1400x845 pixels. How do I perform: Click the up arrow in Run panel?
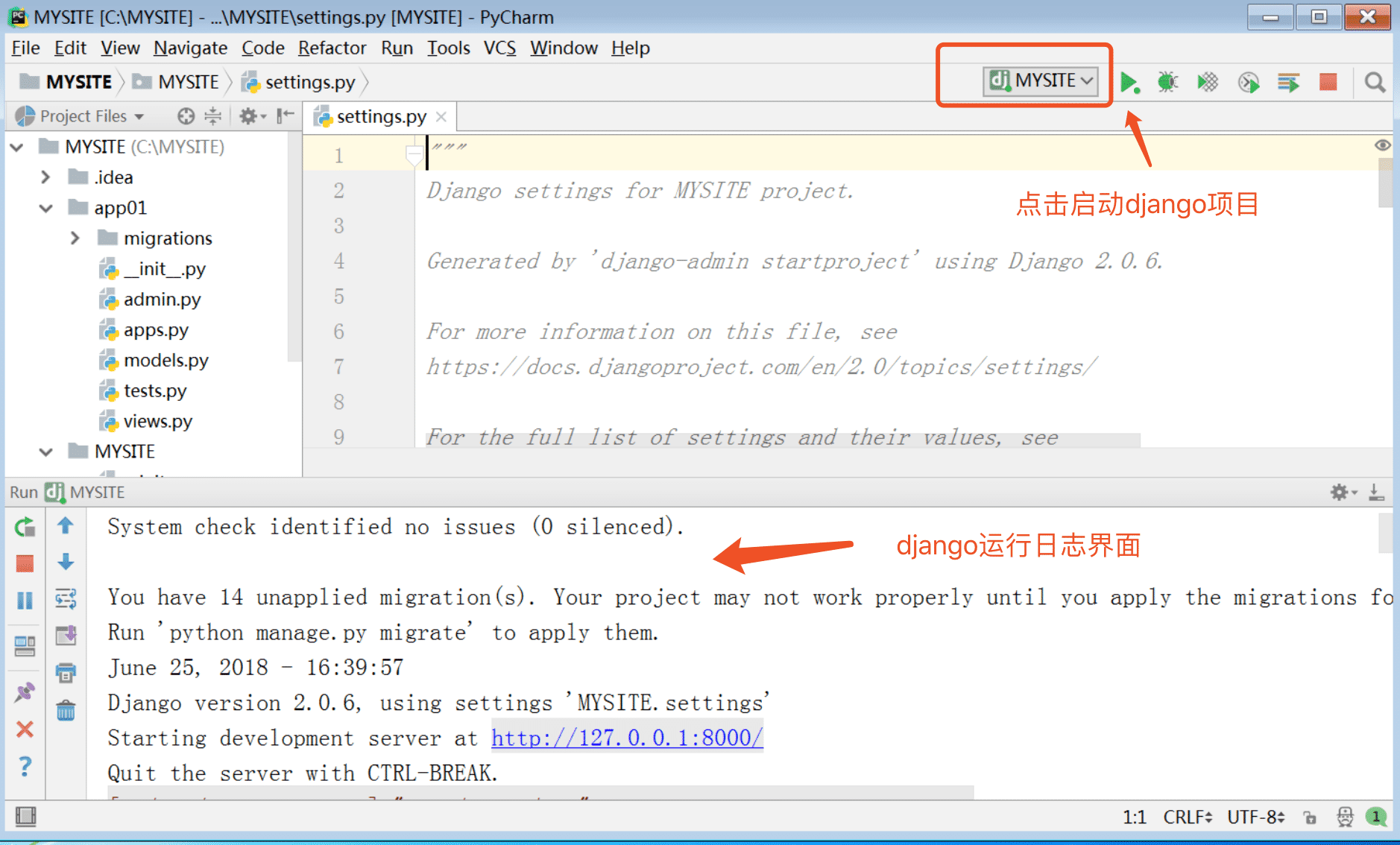click(66, 526)
